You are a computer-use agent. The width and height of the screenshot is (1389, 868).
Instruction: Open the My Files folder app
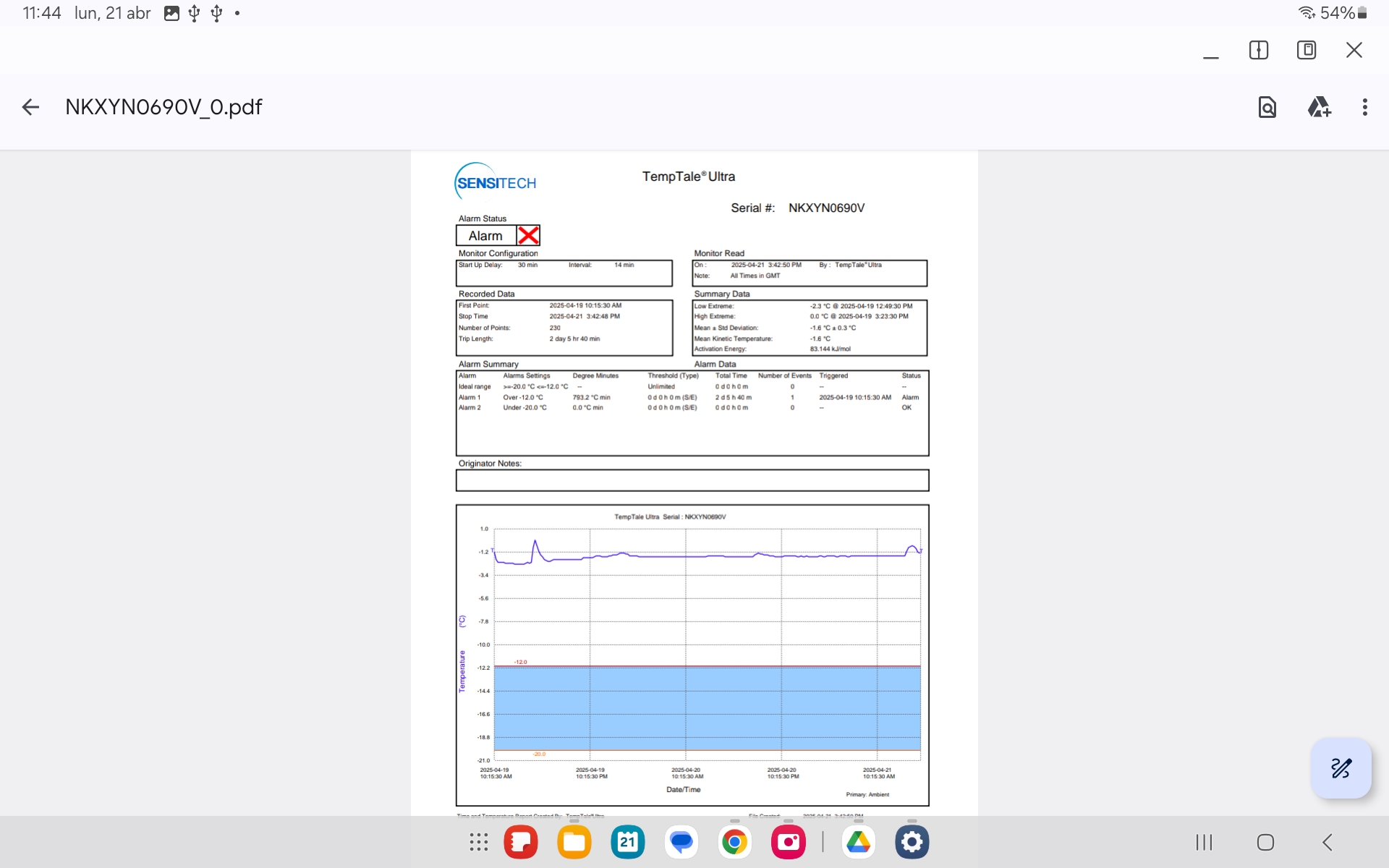pos(574,842)
